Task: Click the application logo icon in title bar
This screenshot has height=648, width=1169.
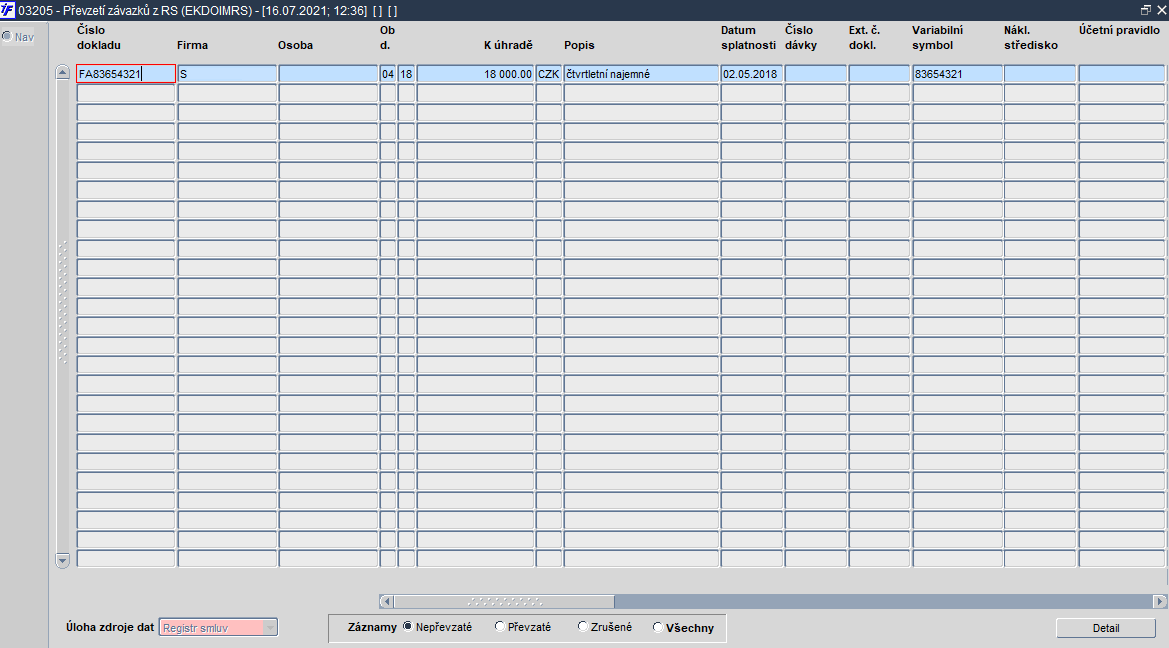Action: point(7,10)
